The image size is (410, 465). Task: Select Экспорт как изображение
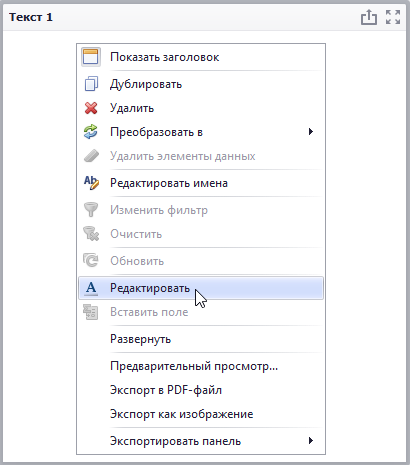point(201,414)
